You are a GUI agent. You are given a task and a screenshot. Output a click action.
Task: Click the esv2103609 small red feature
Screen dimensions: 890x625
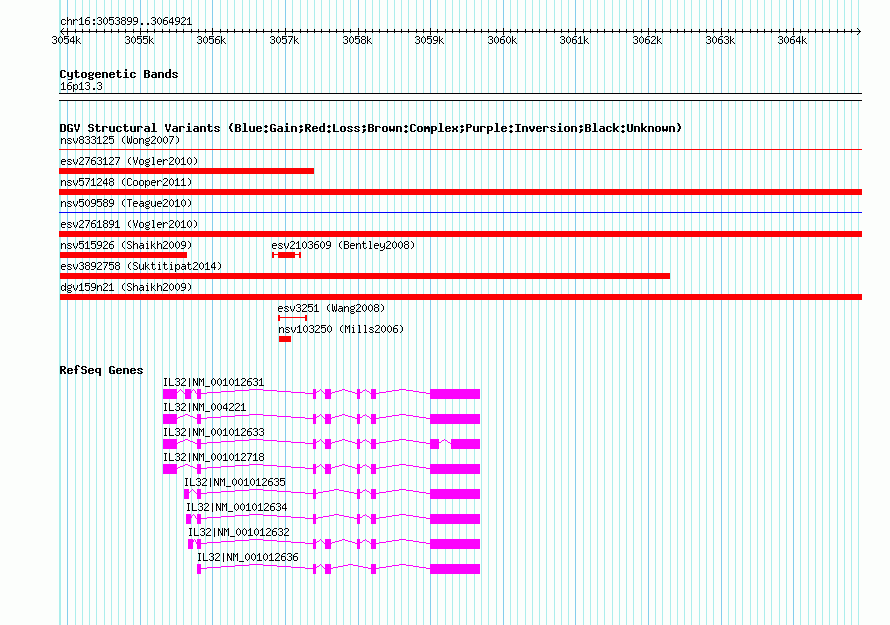(287, 255)
